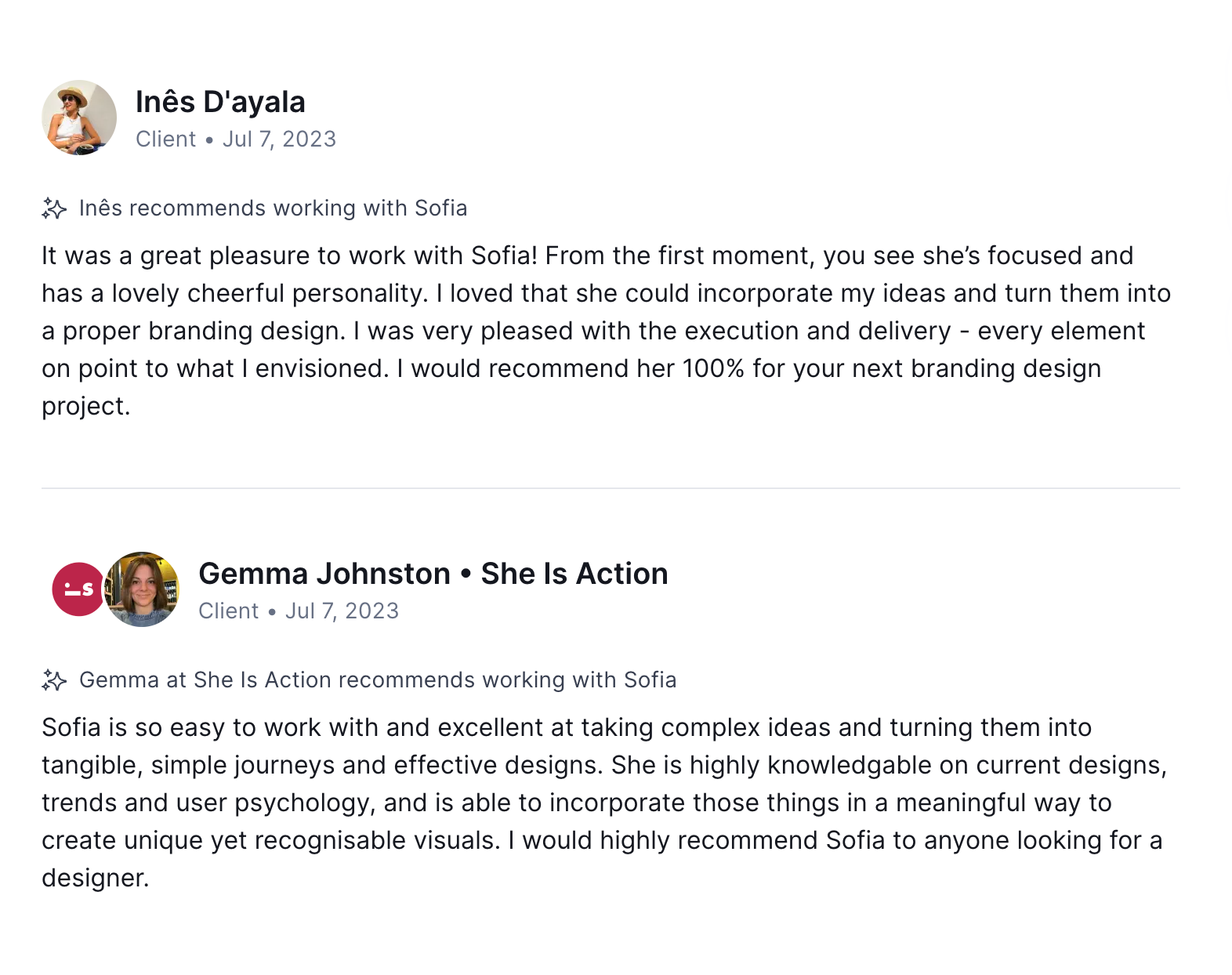Click "Gemma at She Is Action recommends" text
The image size is (1232, 975).
(x=378, y=680)
